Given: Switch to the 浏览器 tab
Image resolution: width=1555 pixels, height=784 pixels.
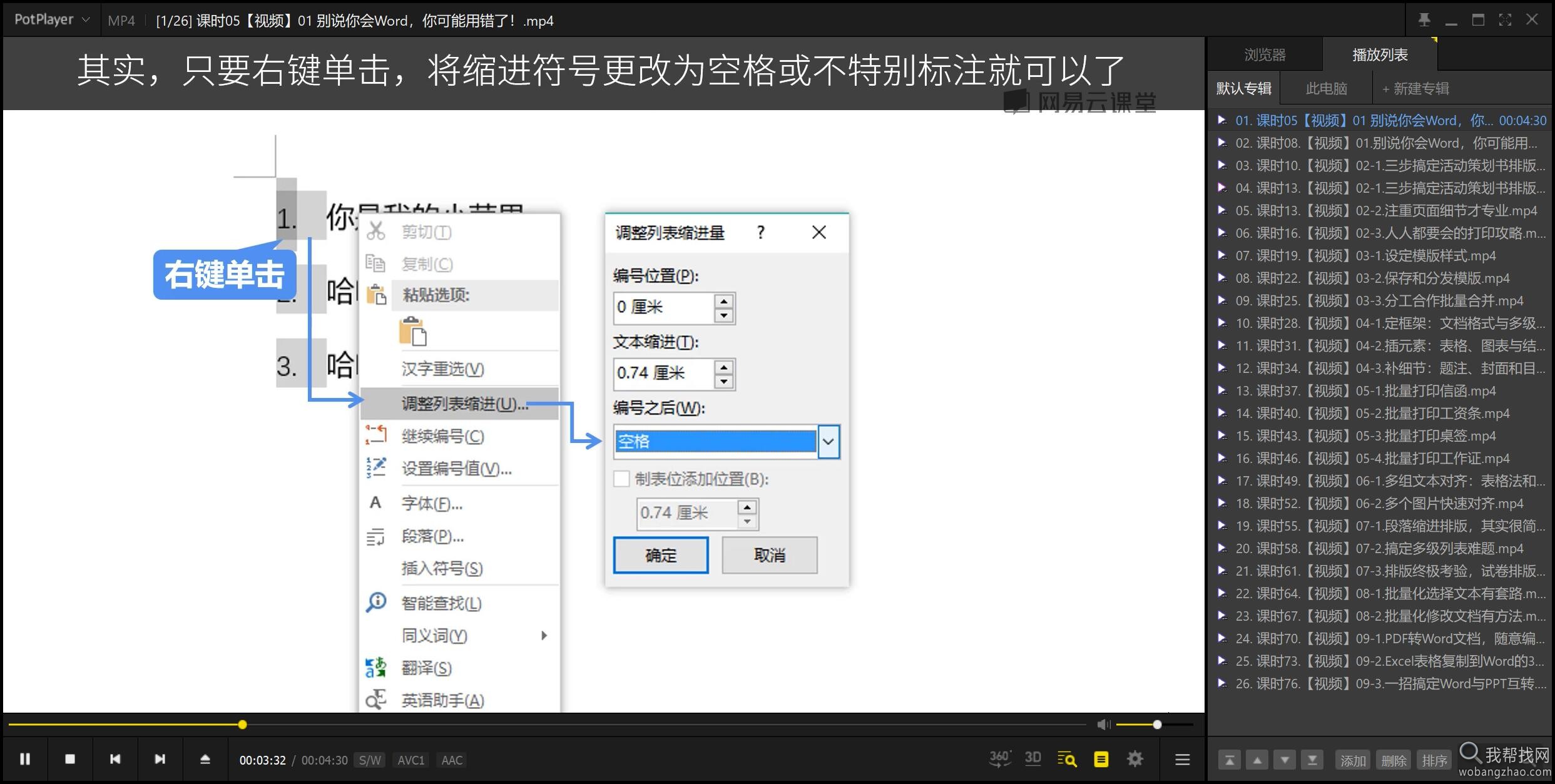Looking at the screenshot, I should [1265, 54].
